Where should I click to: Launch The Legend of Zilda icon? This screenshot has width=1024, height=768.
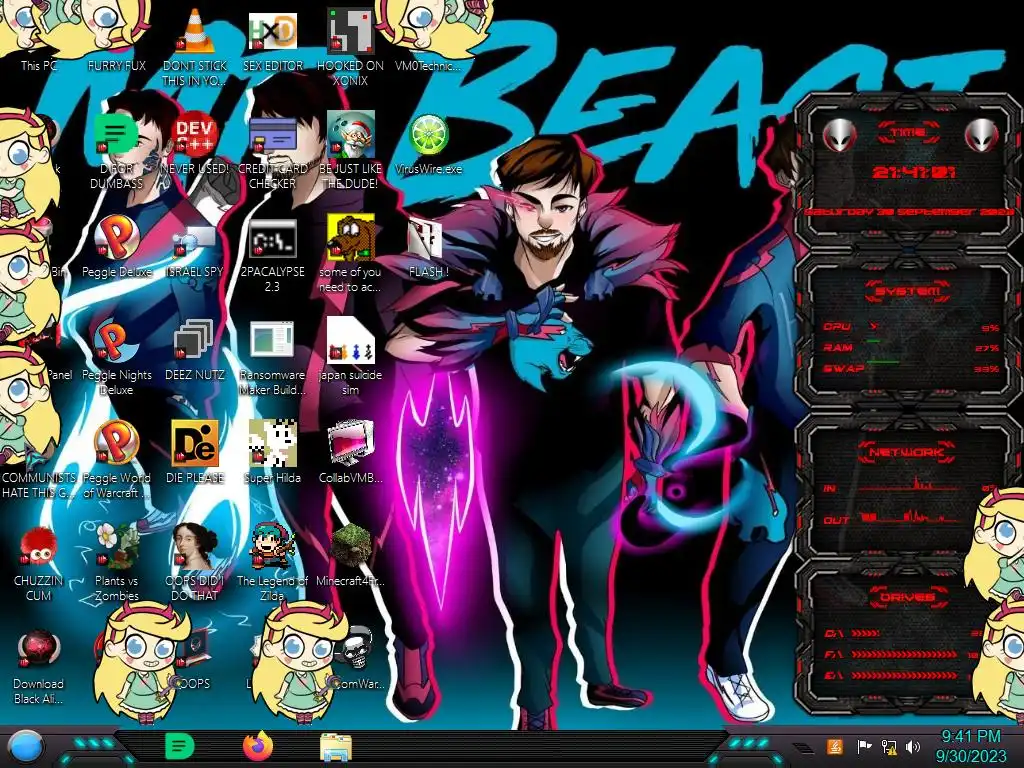(272, 546)
